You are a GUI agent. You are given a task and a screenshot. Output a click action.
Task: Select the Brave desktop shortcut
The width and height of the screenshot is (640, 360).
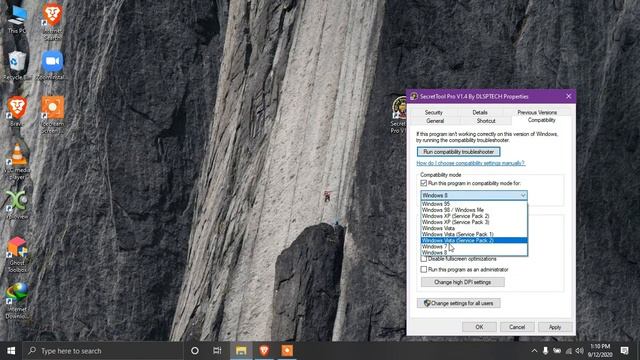[17, 111]
